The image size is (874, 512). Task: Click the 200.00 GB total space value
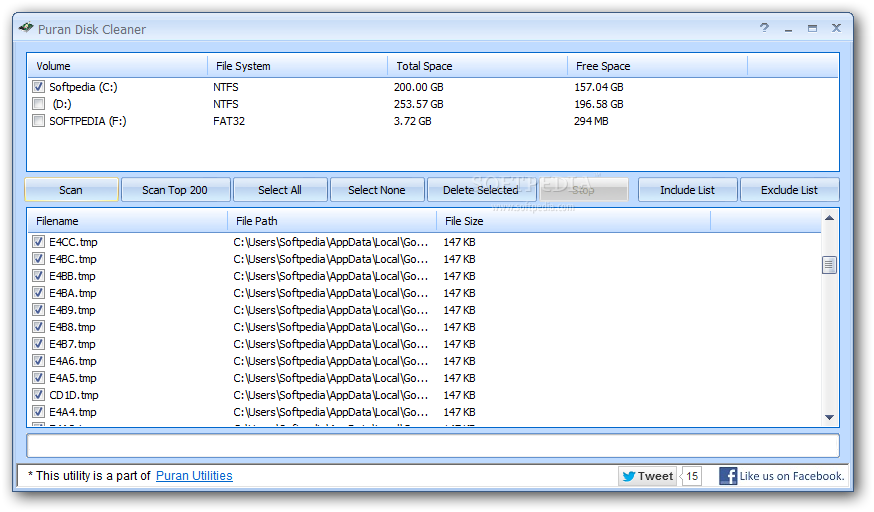click(419, 87)
